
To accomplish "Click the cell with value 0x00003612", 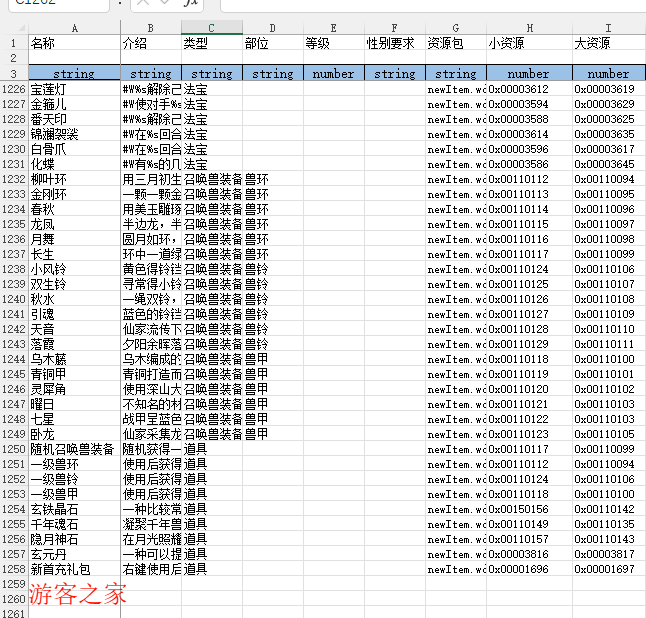I will pos(529,89).
